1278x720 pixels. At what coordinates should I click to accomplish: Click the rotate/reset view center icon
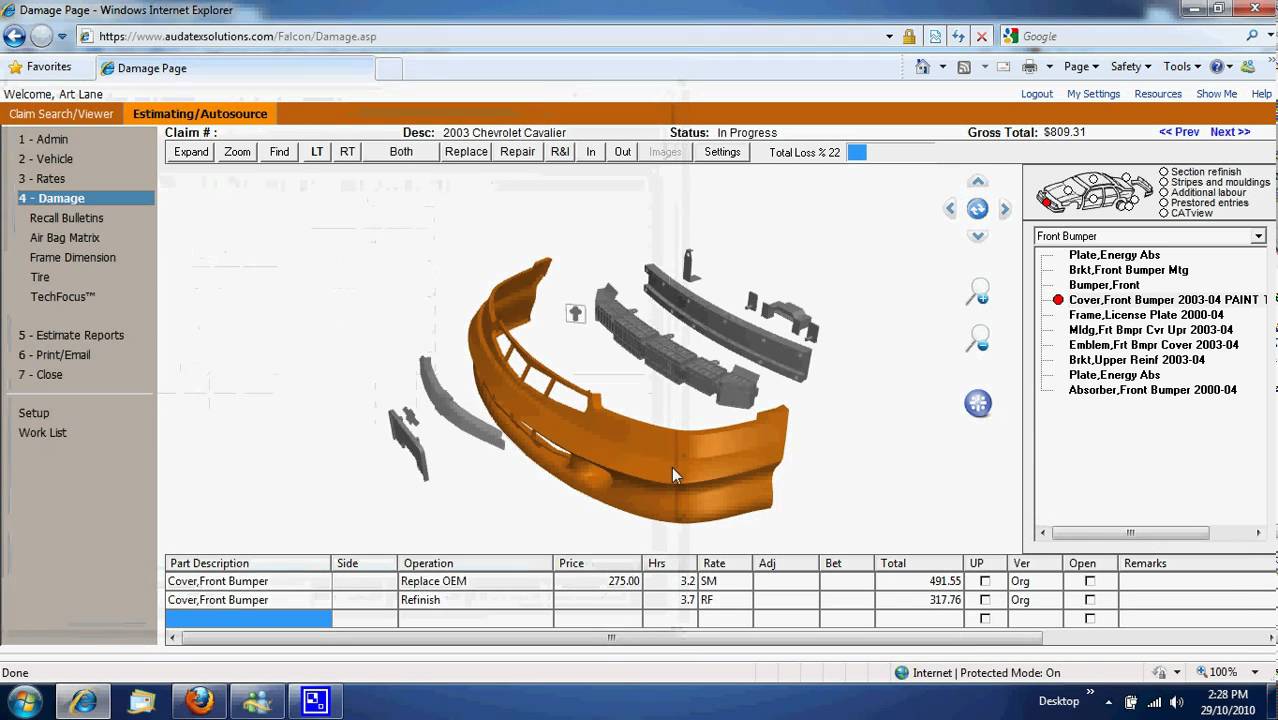click(x=978, y=208)
